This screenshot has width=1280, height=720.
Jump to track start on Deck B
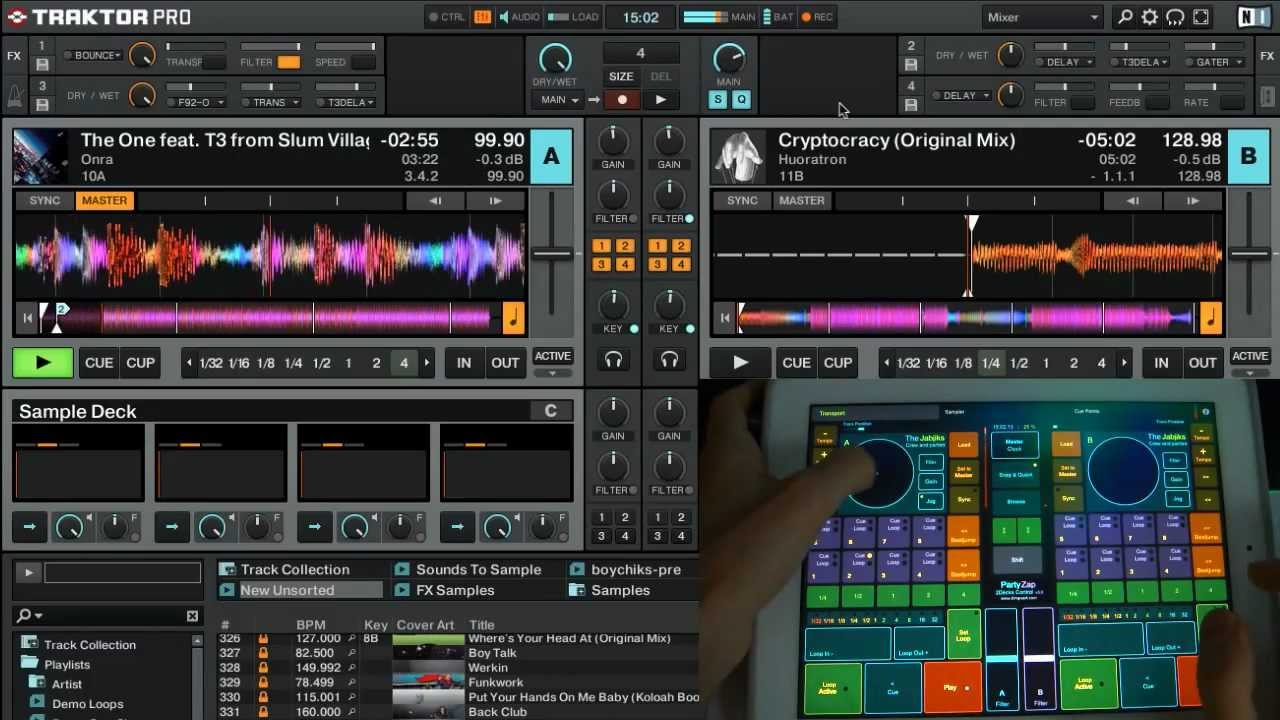point(725,318)
